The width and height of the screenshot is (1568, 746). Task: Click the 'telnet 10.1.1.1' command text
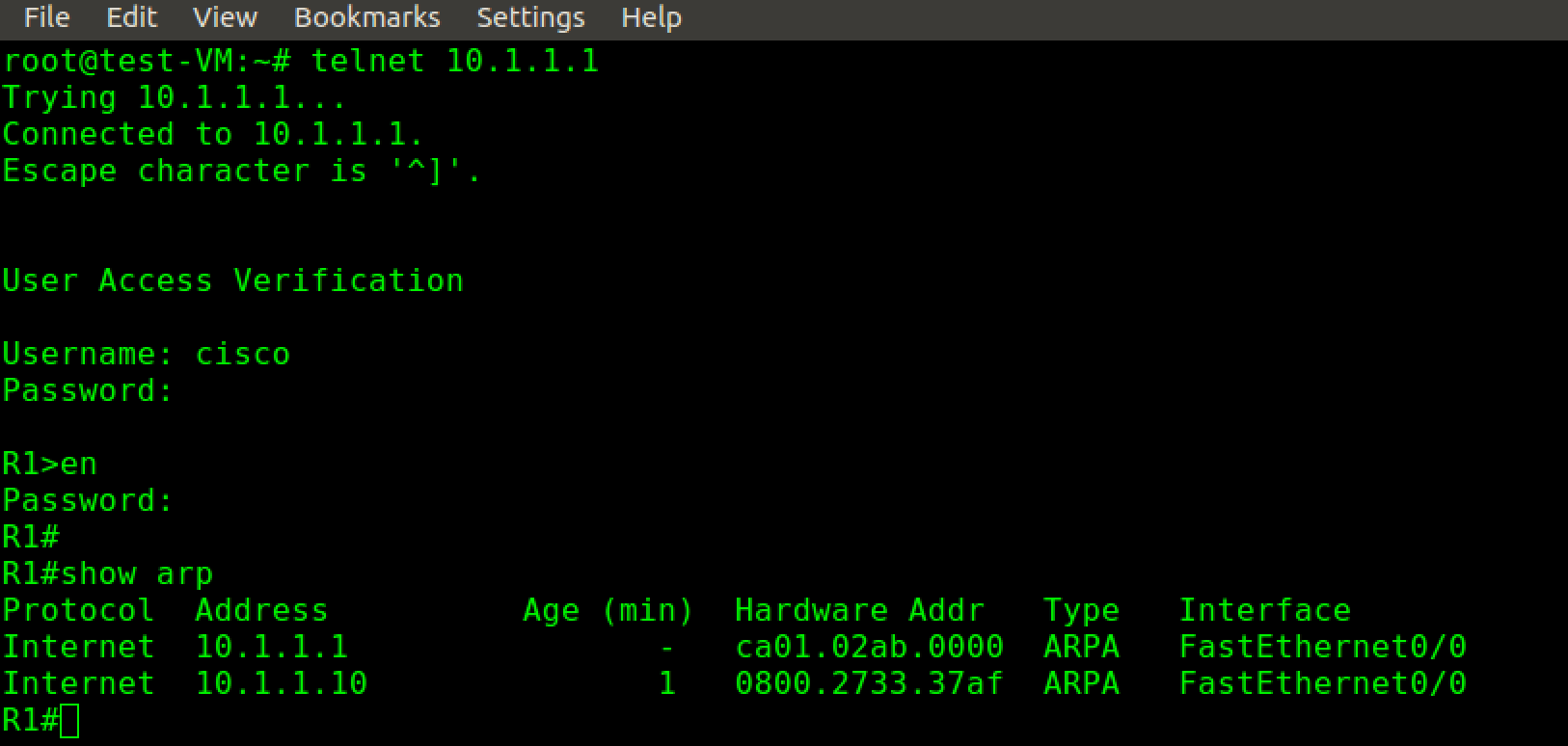[454, 61]
